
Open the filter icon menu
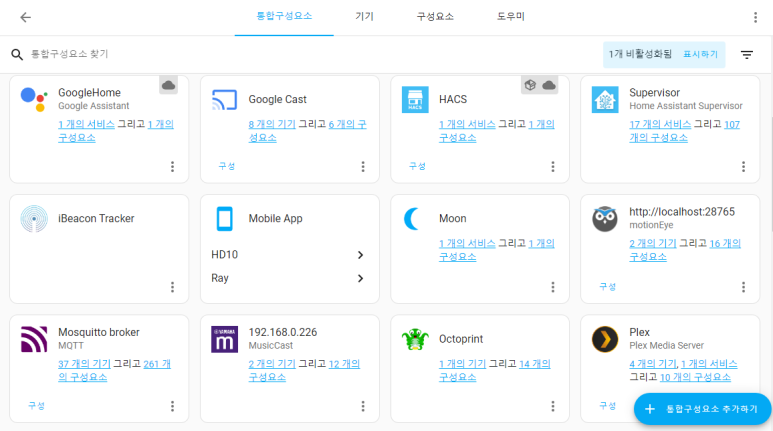747,55
